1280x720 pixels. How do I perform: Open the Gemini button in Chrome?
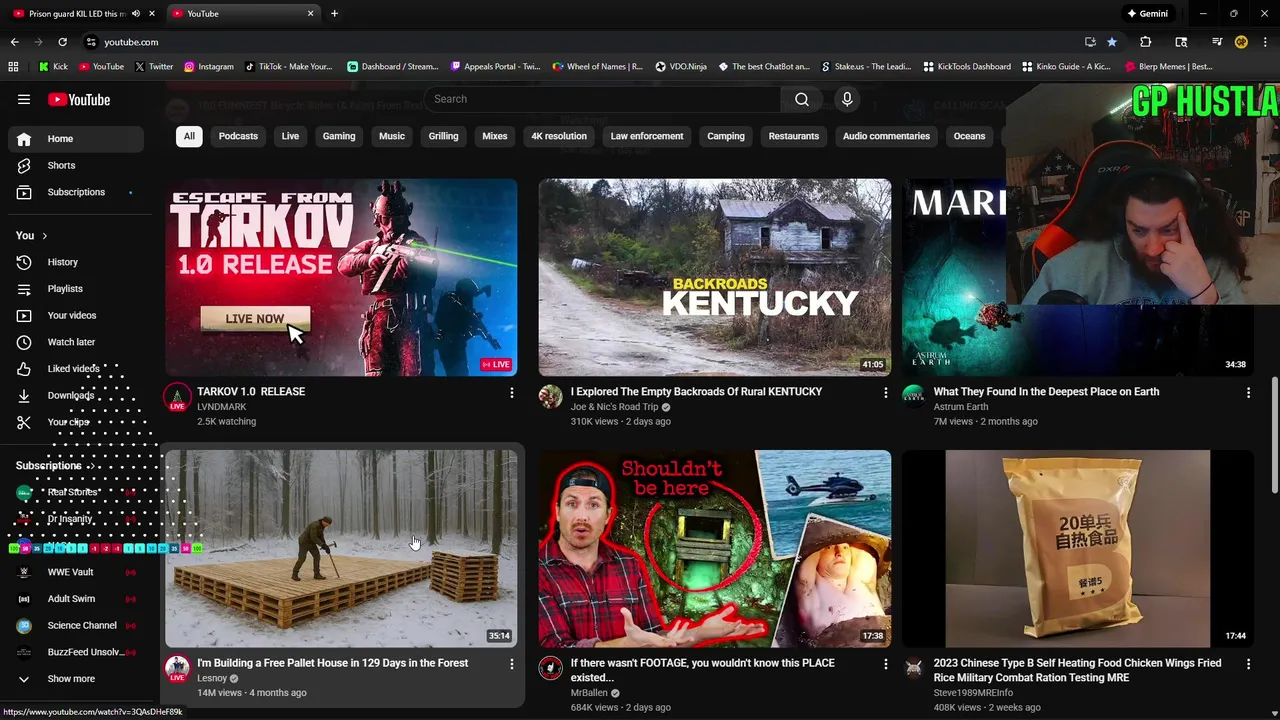(1147, 14)
